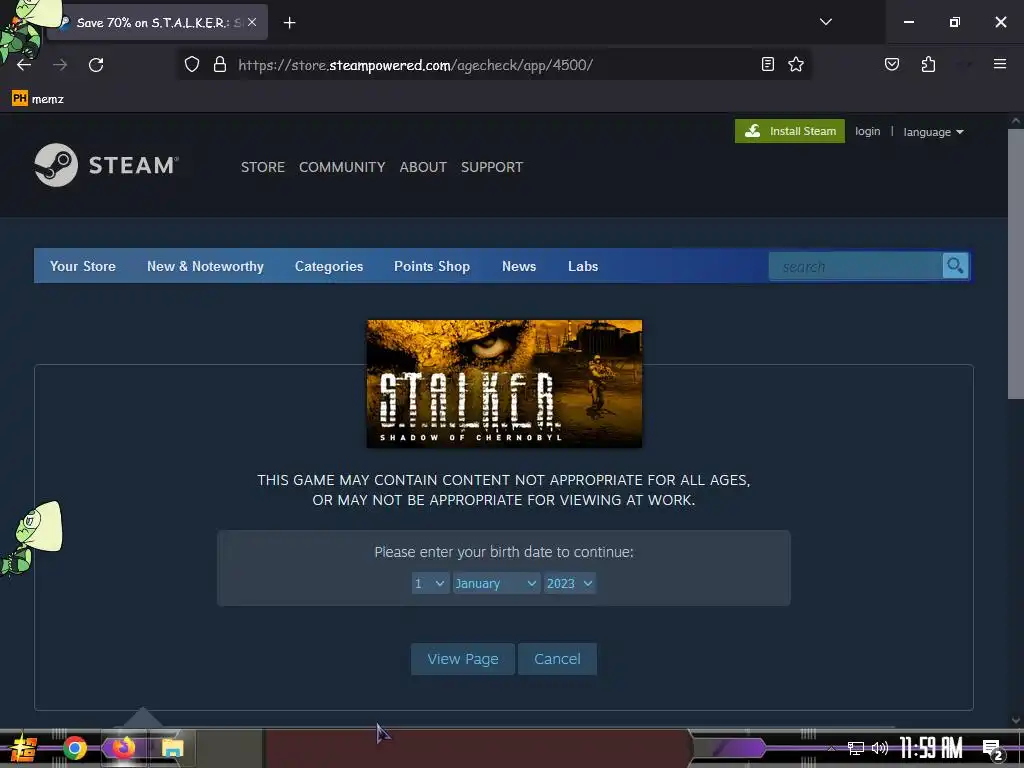Click the S.T.A.L.K.E.R. game banner image

tap(504, 383)
